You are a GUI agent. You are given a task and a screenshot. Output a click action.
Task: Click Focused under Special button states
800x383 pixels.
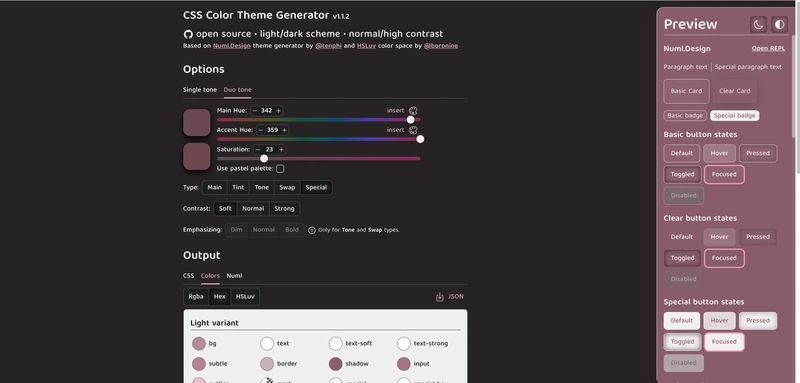(724, 342)
